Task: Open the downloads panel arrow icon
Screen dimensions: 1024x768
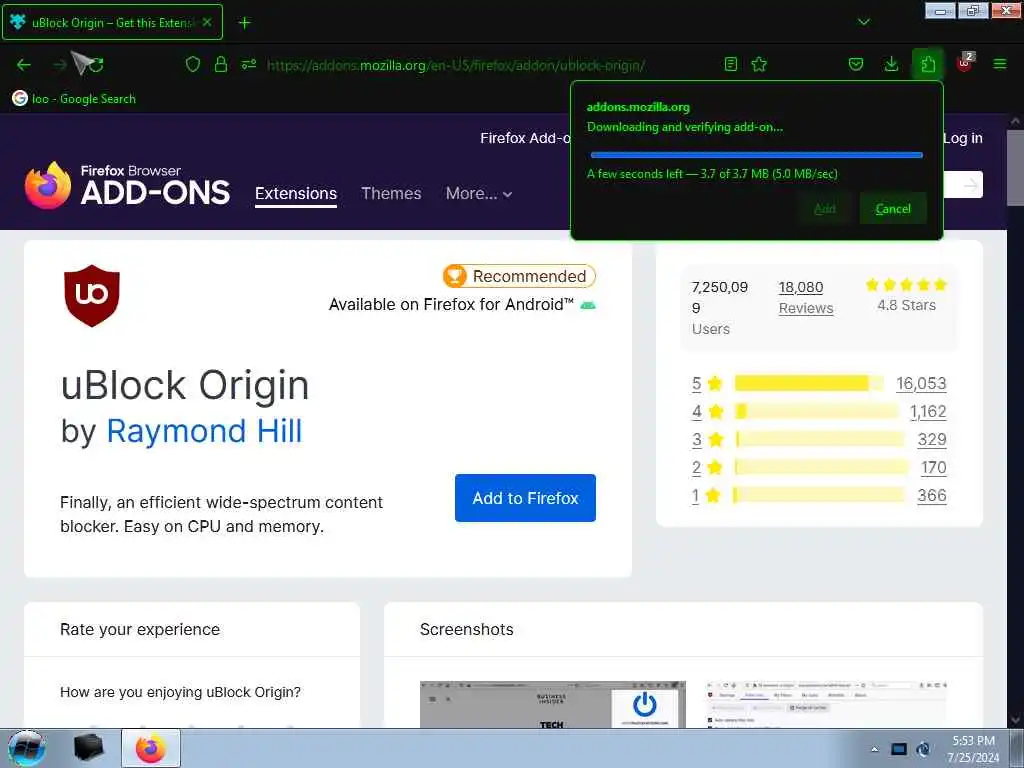Action: point(891,64)
